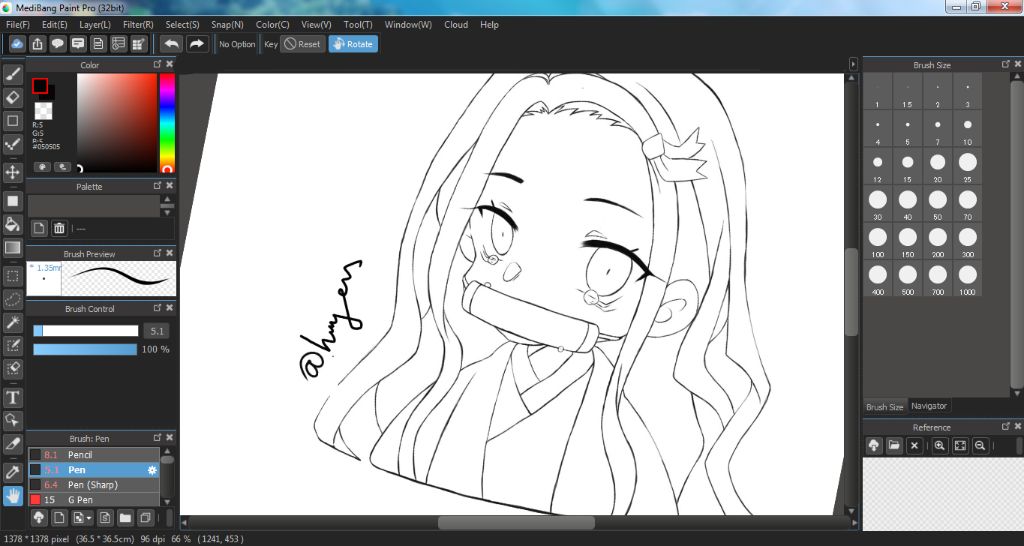Viewport: 1024px width, 546px height.
Task: Zoom in on Reference panel
Action: click(x=939, y=445)
